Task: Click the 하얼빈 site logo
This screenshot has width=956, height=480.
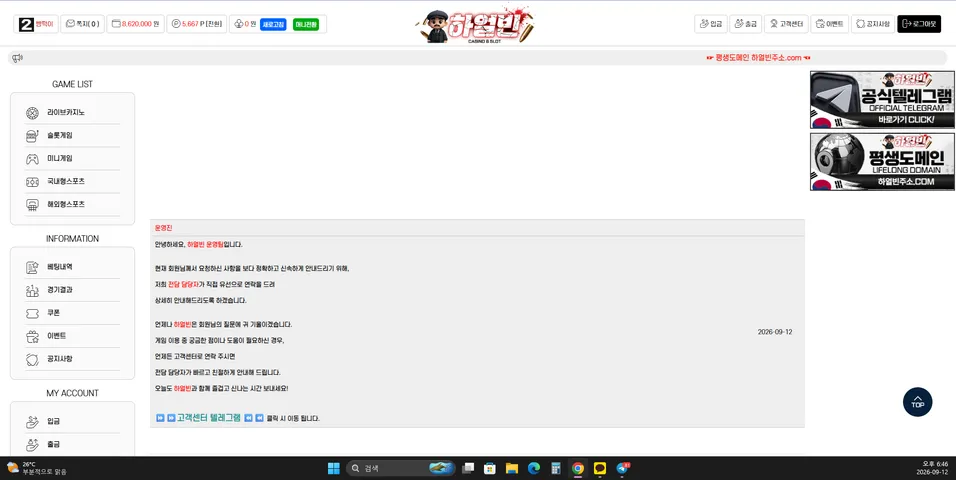Action: (476, 25)
